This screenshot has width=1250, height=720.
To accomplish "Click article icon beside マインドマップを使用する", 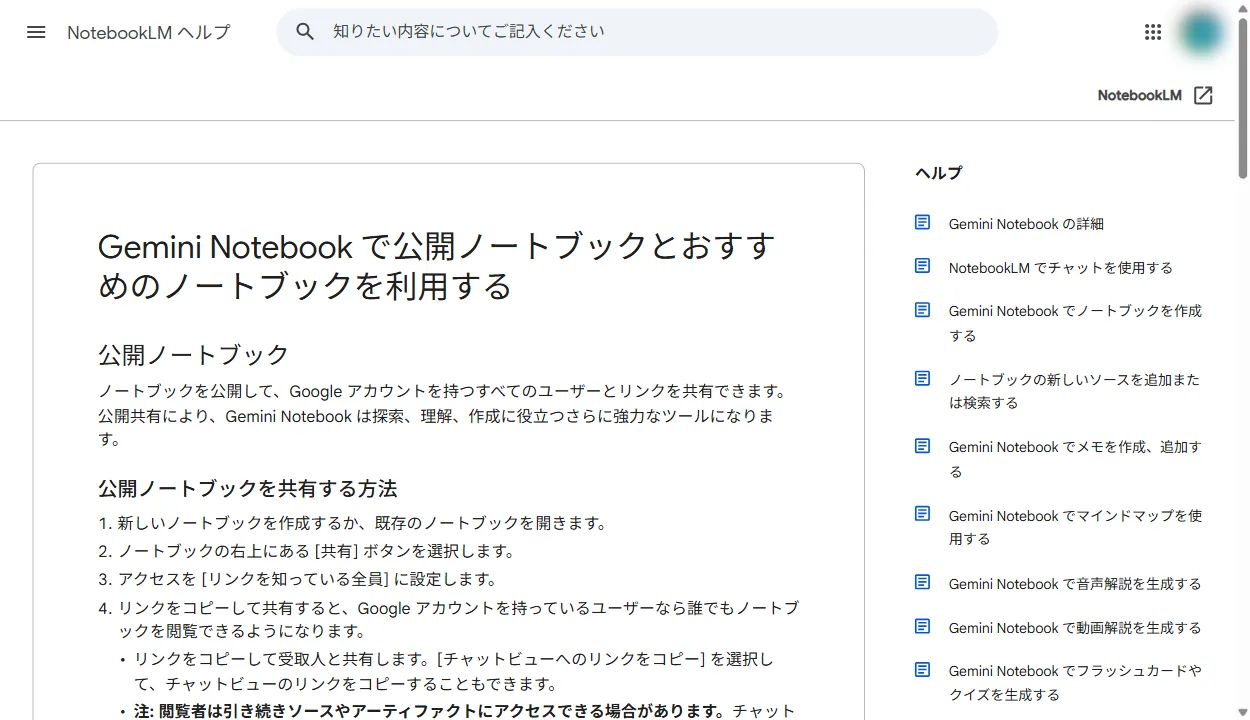I will [x=923, y=514].
